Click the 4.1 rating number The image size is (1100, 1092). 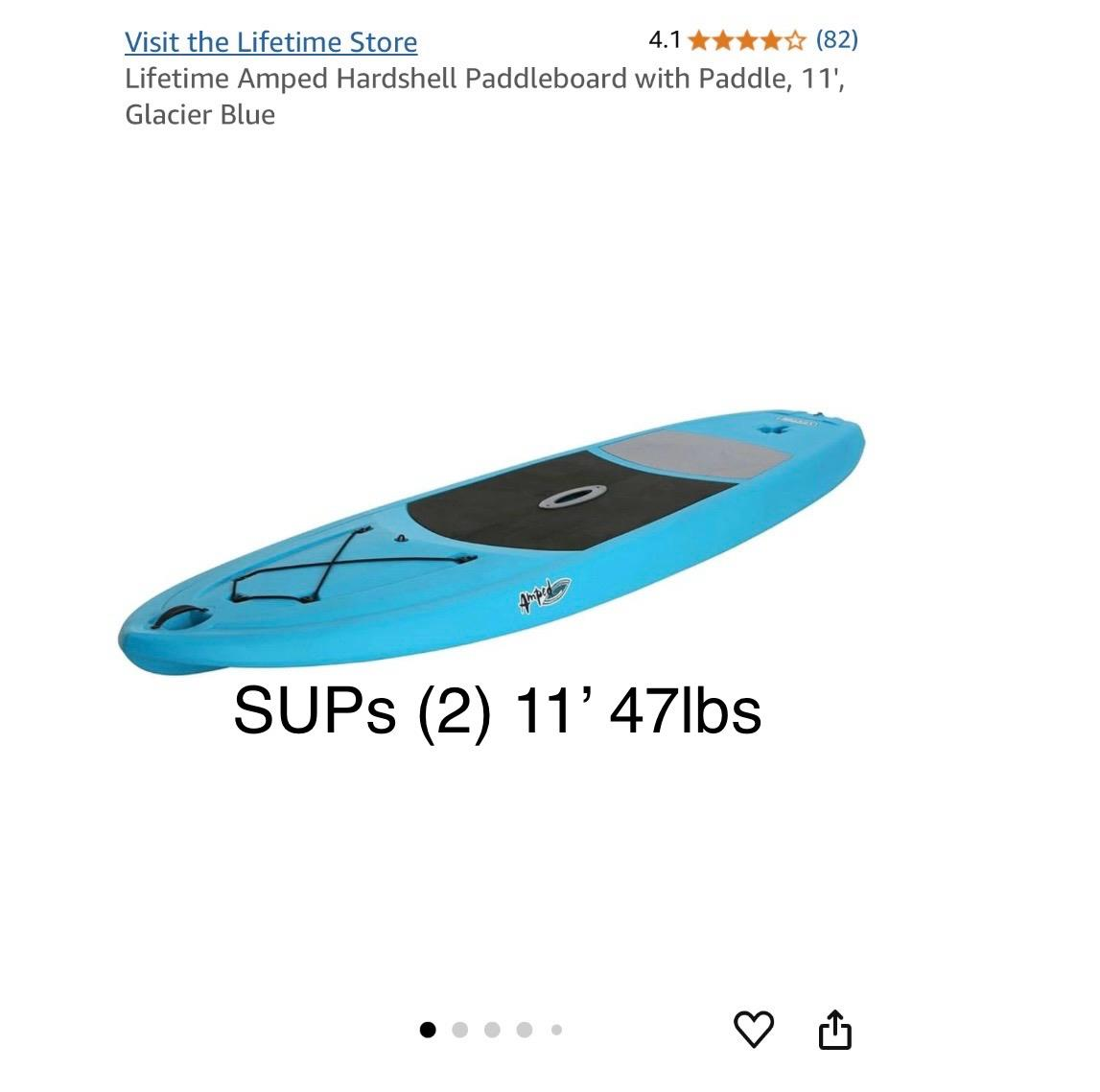(x=665, y=40)
